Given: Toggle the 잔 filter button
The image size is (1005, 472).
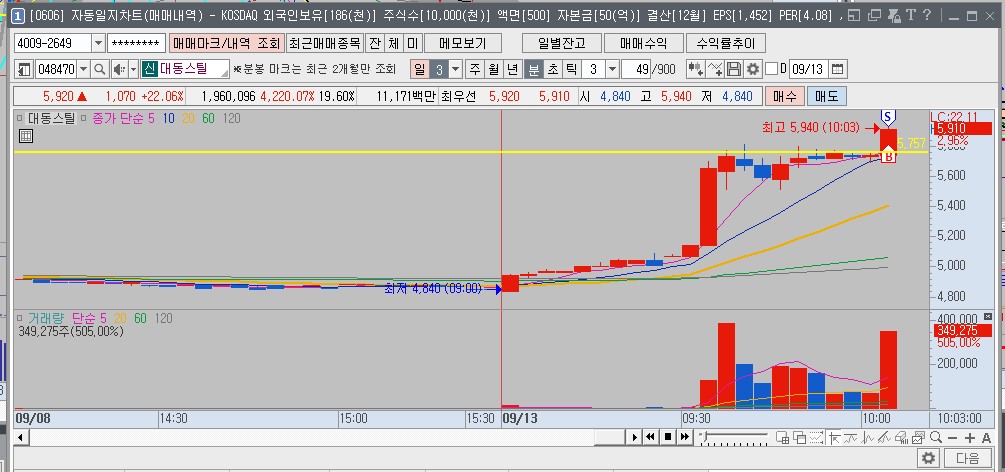Looking at the screenshot, I should coord(374,43).
